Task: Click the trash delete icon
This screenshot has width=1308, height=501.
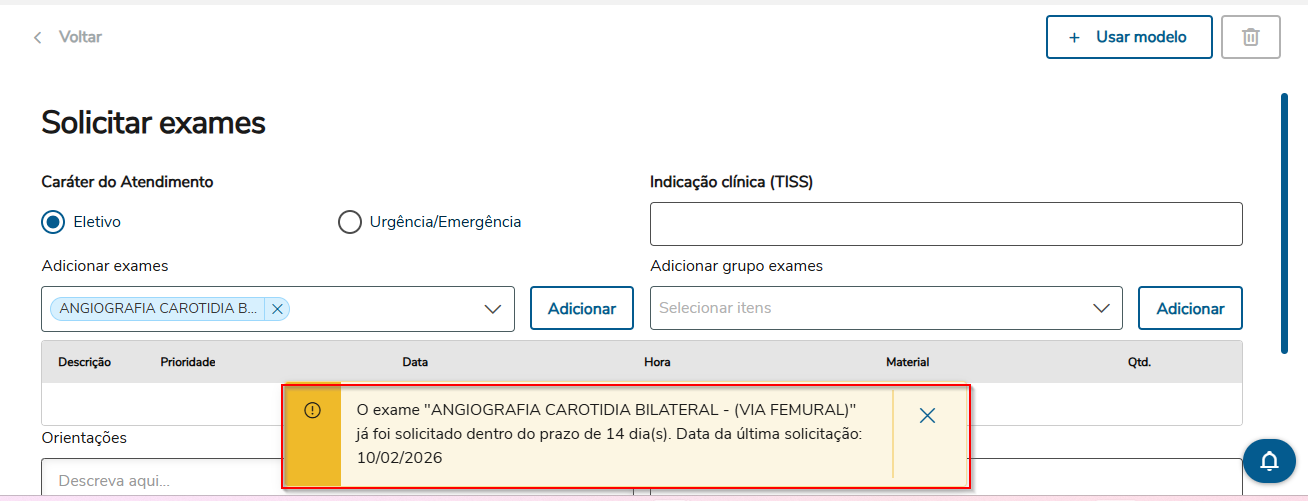Action: point(1250,37)
